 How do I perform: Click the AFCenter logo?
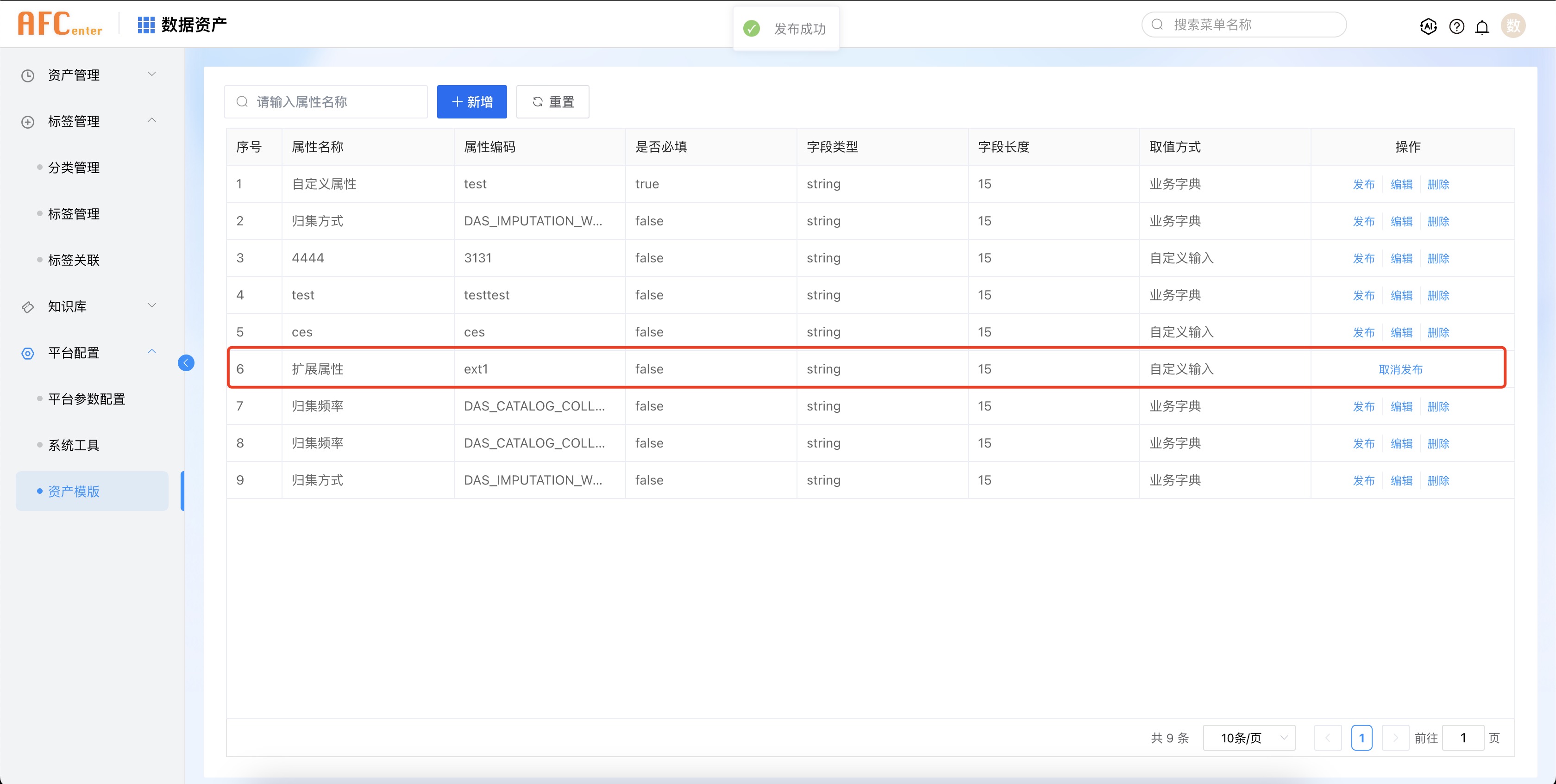60,24
